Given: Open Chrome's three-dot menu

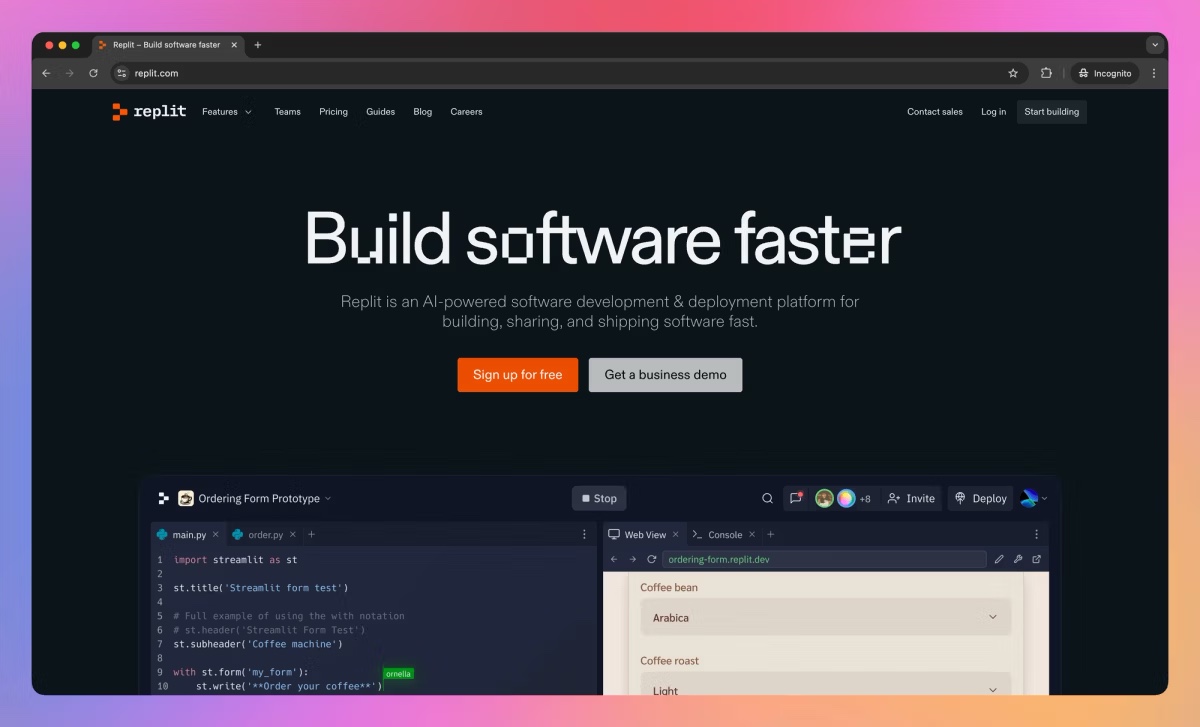Looking at the screenshot, I should point(1153,73).
